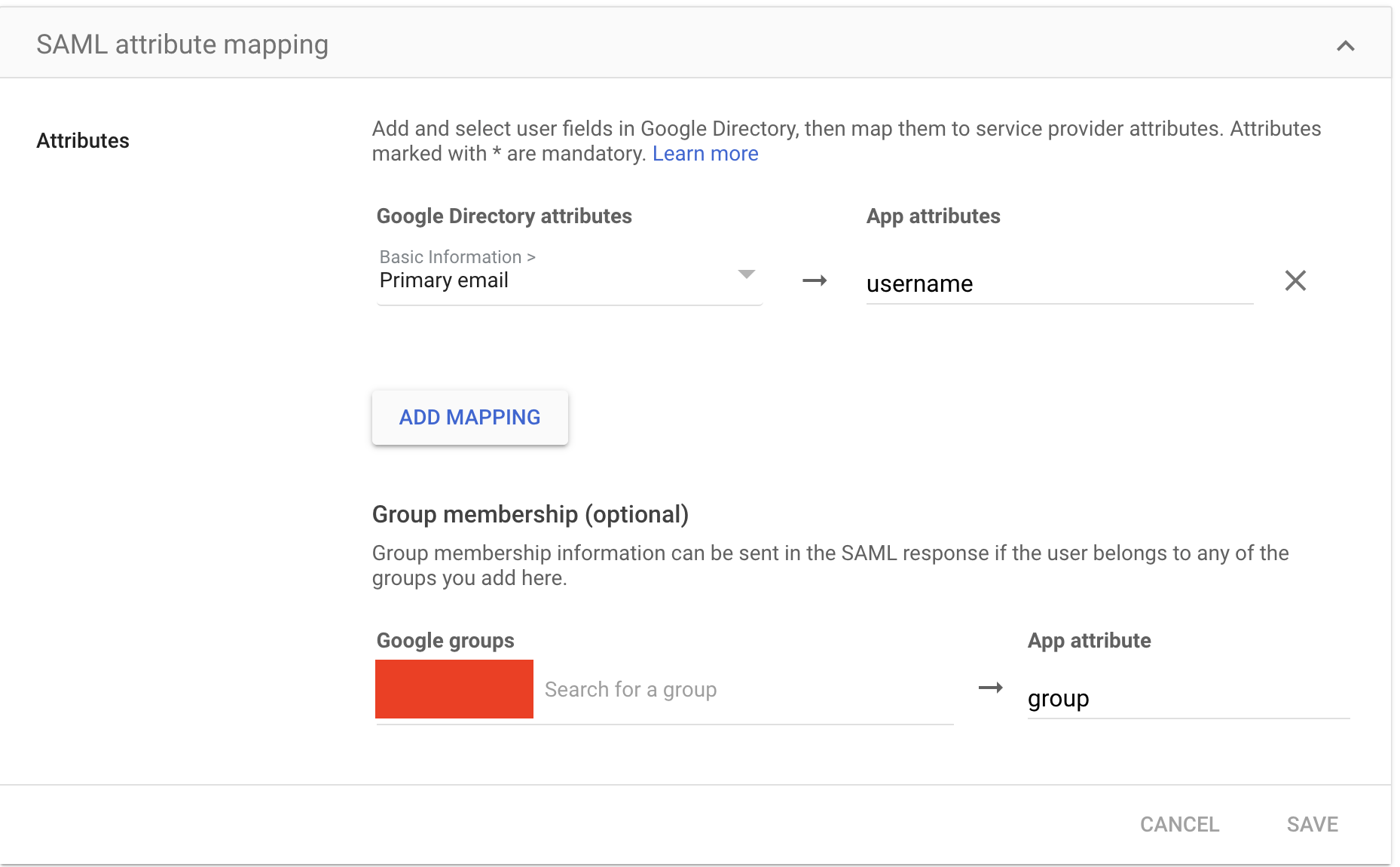This screenshot has width=1400, height=867.
Task: Click the App attributes column header
Action: (933, 216)
